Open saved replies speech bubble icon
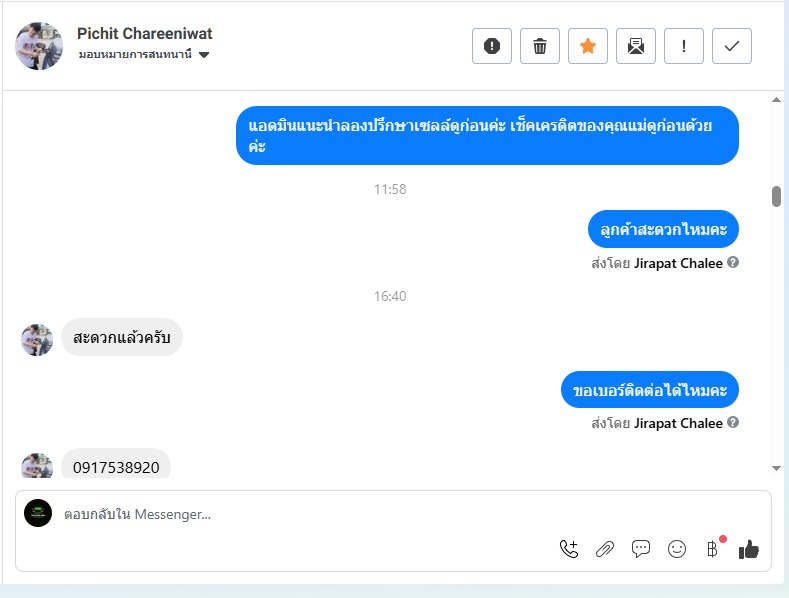Viewport: 789px width, 598px height. pos(641,549)
